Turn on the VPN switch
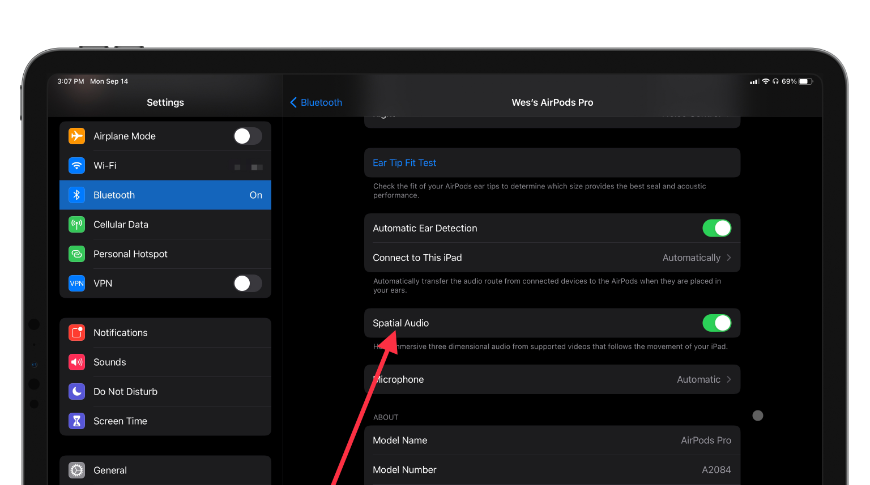The image size is (870, 485). [x=247, y=284]
